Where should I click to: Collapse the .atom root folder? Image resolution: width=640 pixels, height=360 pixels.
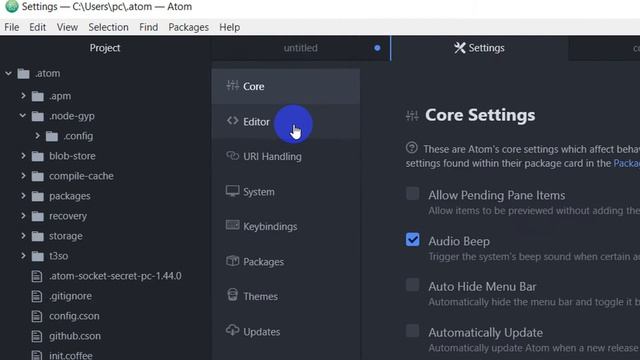point(9,73)
